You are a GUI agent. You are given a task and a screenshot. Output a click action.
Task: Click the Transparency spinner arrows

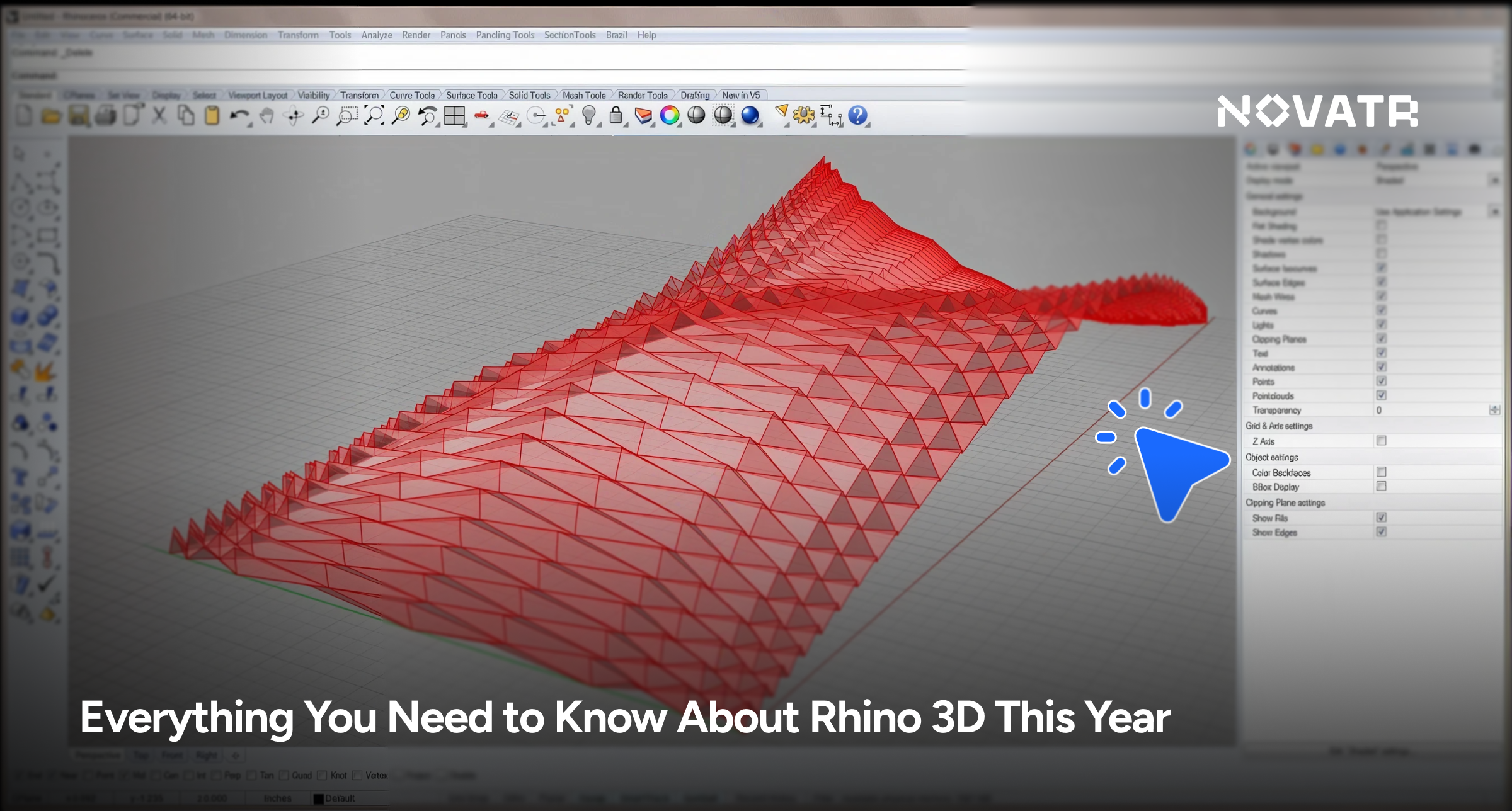pyautogui.click(x=1494, y=411)
